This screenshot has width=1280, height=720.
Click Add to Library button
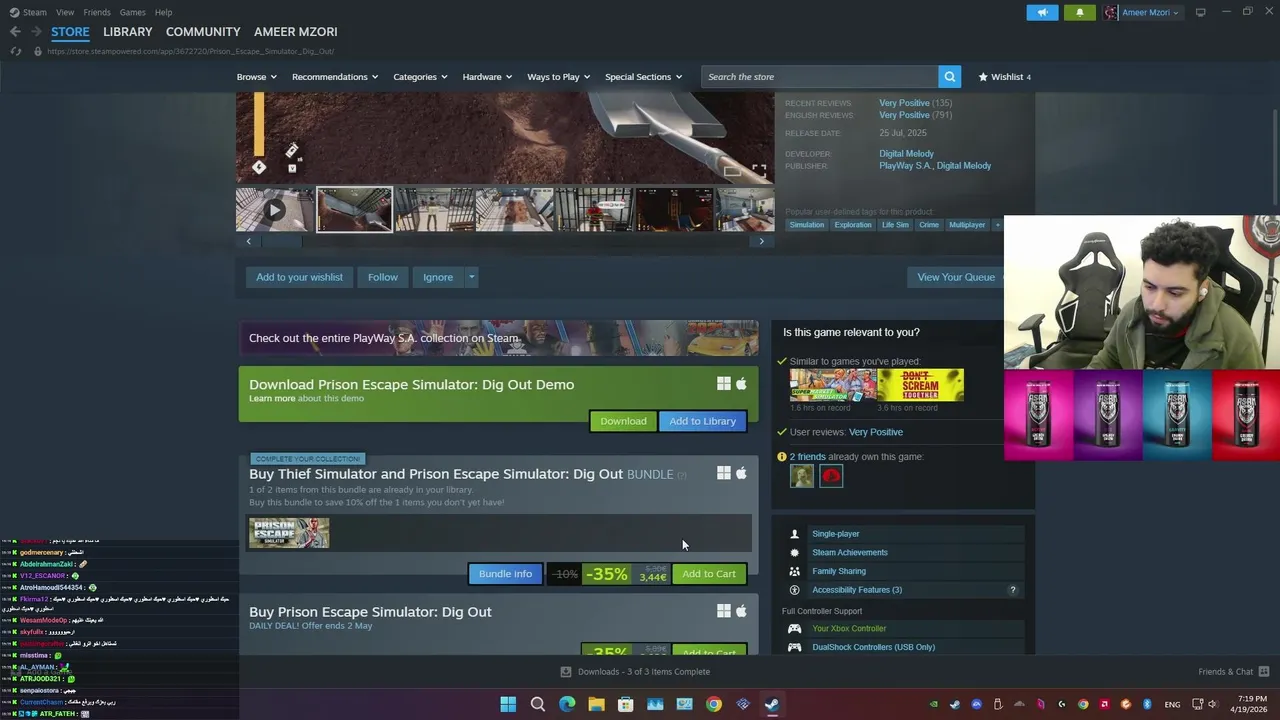[x=702, y=421]
